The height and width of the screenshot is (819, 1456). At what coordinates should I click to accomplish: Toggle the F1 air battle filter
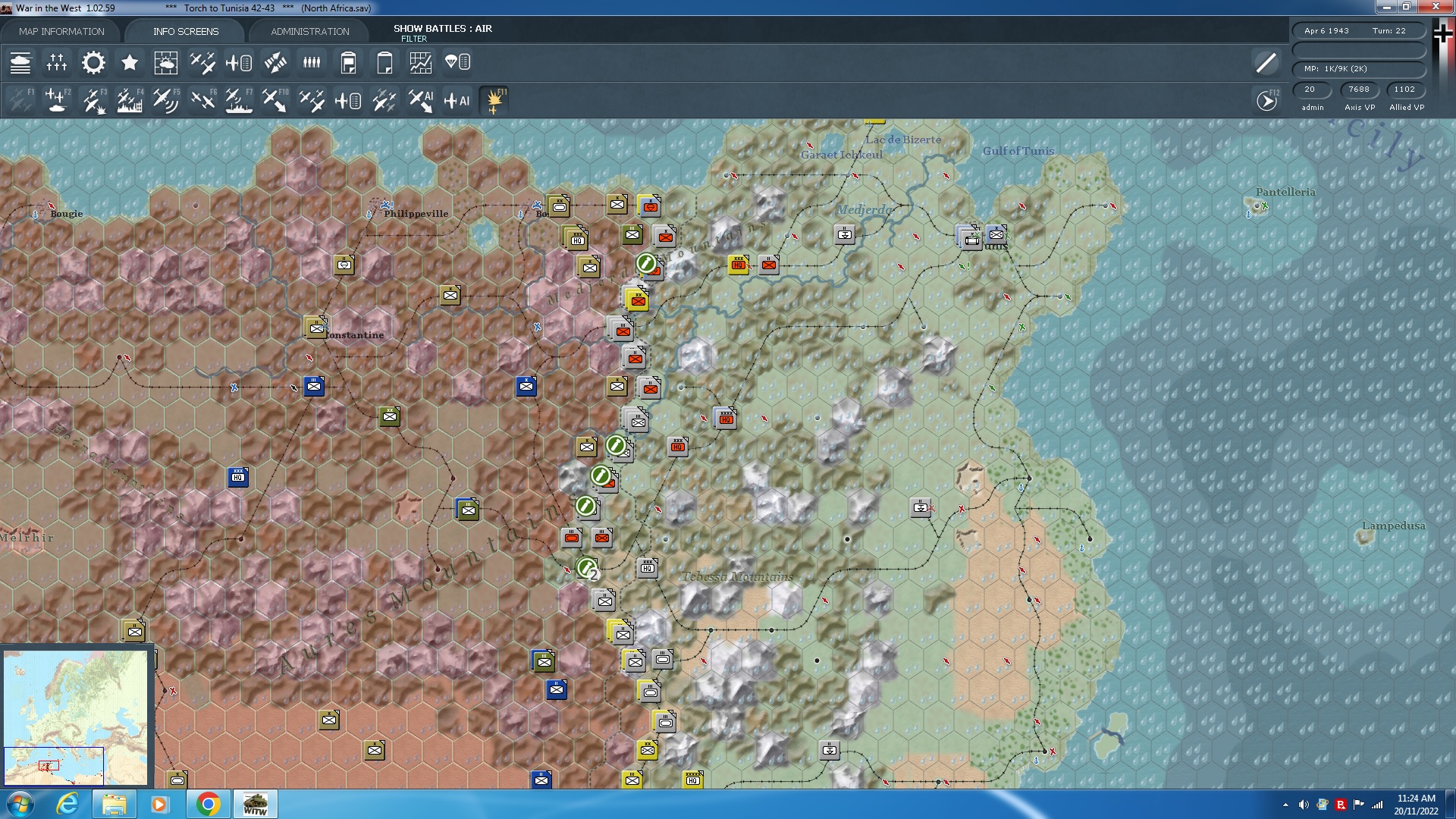point(20,99)
